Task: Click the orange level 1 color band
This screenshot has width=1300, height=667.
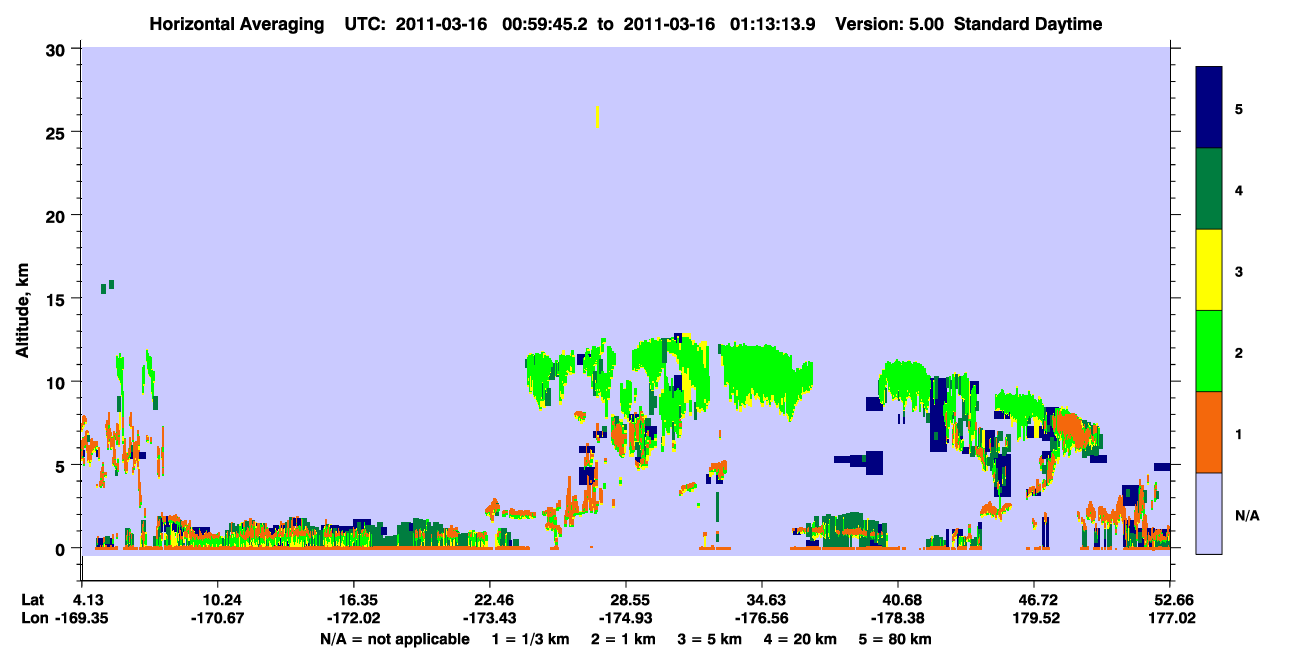Action: [1209, 432]
